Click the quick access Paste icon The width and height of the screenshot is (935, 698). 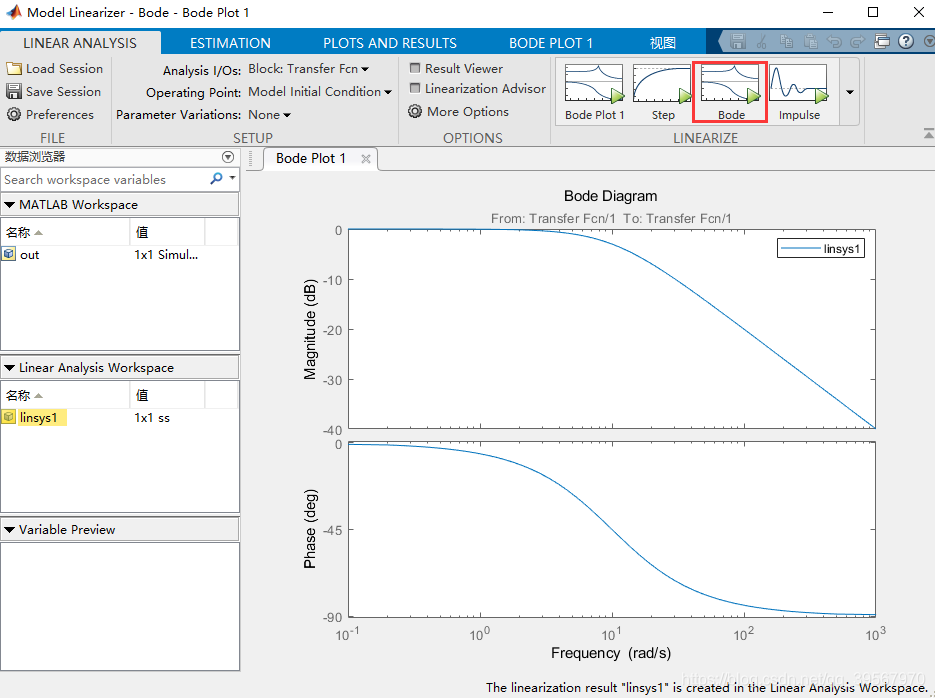coord(810,42)
